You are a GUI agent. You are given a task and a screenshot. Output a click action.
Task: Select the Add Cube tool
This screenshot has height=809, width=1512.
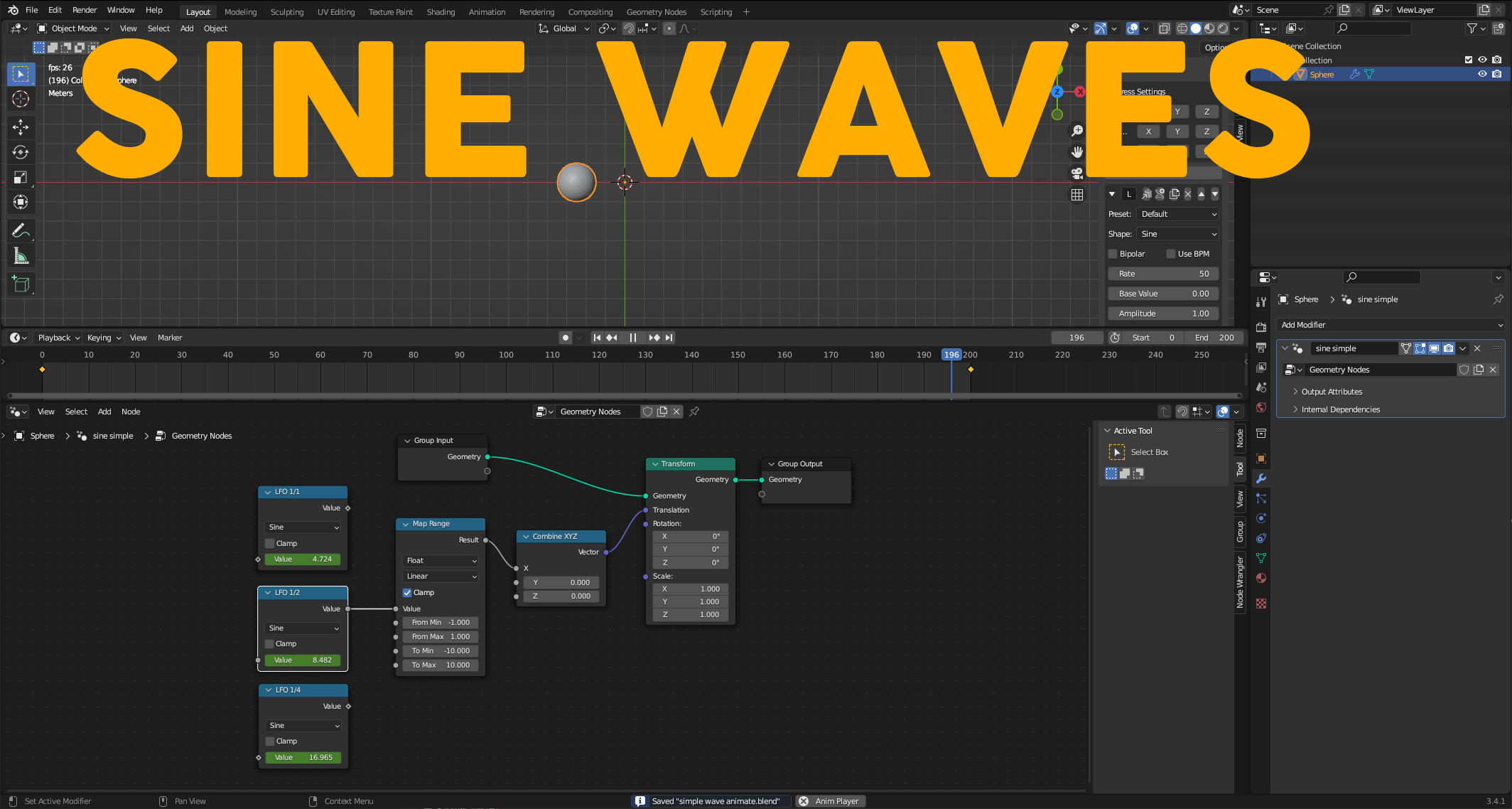point(21,284)
